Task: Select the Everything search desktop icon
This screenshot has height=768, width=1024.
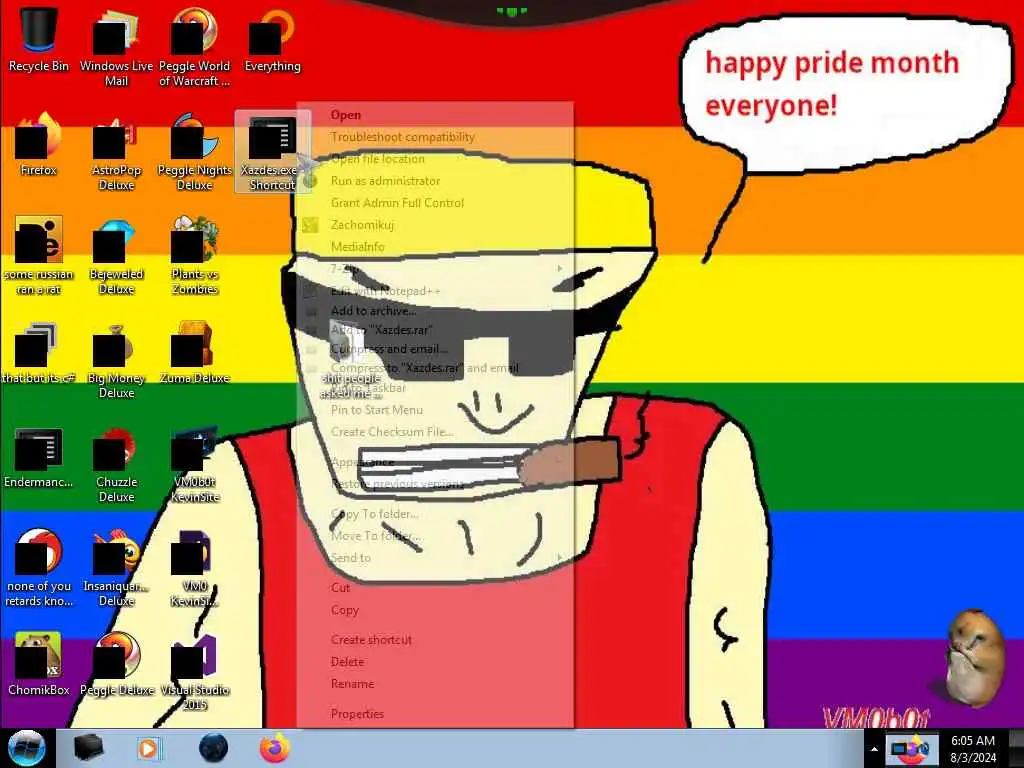Action: coord(272,38)
